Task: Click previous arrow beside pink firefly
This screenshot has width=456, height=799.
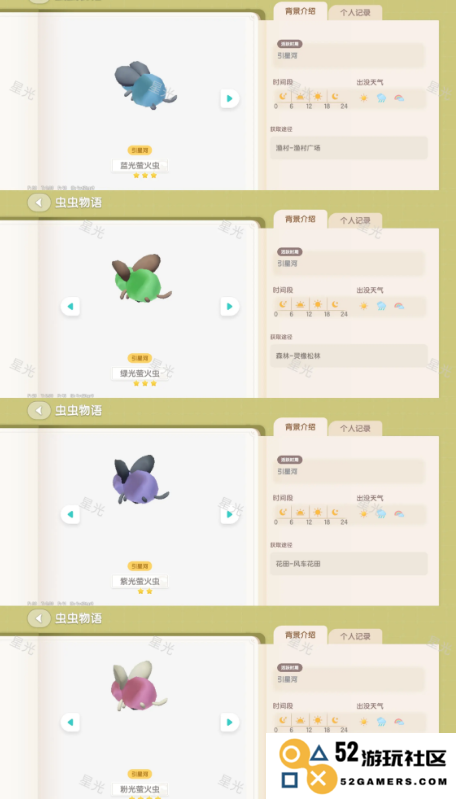Action: click(70, 722)
